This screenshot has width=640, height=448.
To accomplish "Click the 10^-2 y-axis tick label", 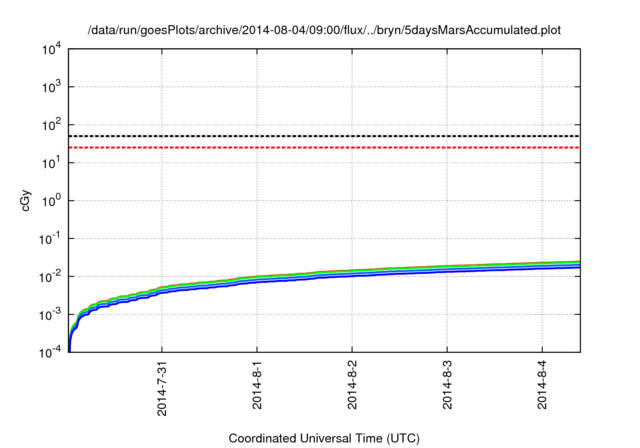I will click(x=50, y=277).
